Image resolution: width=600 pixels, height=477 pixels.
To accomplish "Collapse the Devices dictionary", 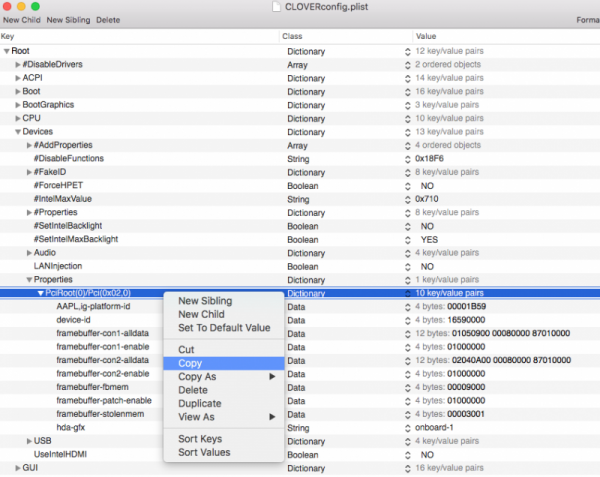I will (x=18, y=132).
